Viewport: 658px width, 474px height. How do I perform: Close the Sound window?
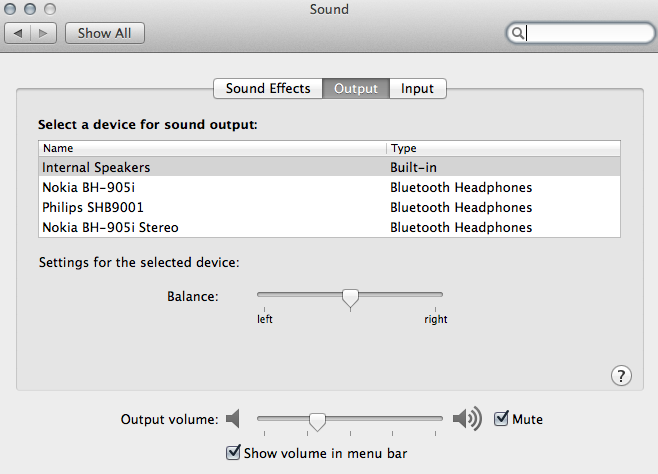(x=10, y=9)
